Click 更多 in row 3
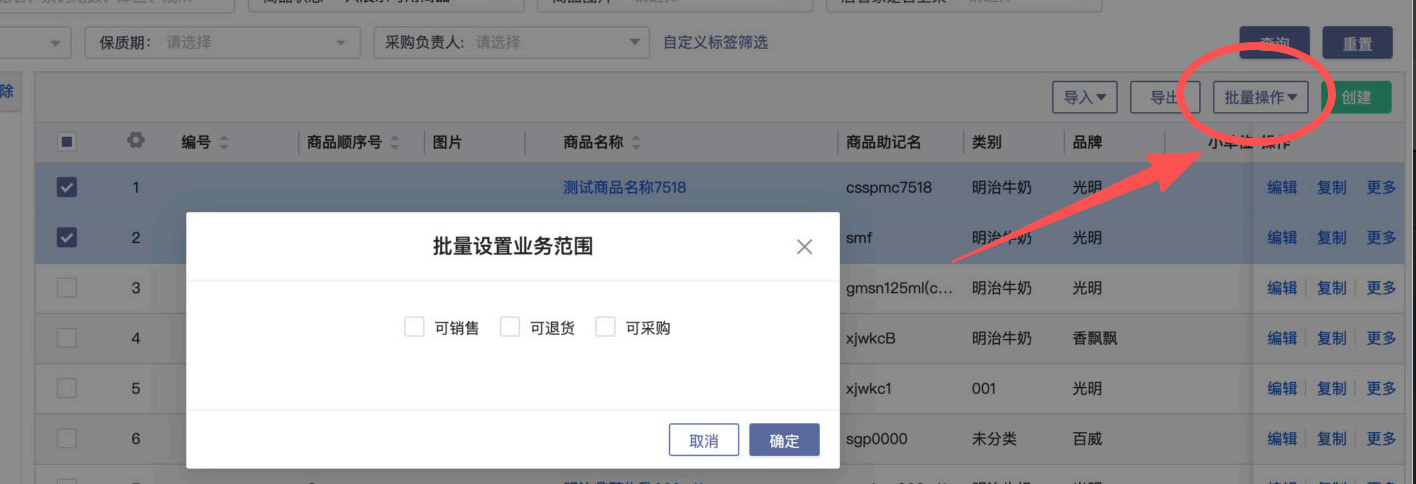This screenshot has height=484, width=1416. (x=1381, y=288)
